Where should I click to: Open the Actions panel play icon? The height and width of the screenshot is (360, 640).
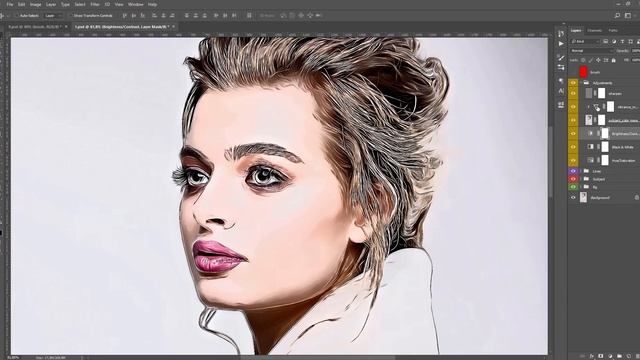tap(561, 44)
